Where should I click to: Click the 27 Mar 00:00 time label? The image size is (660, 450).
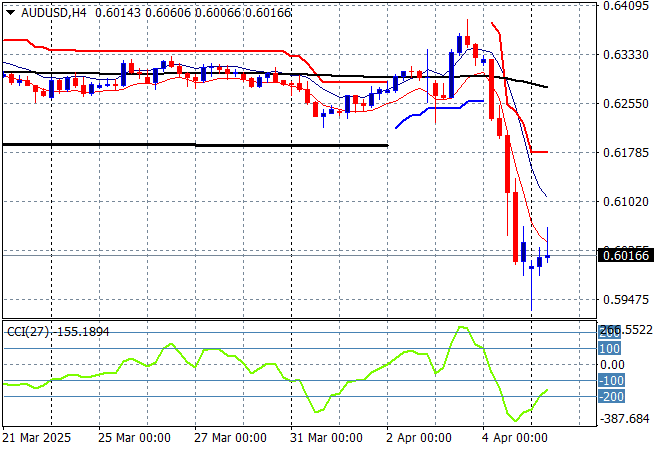click(230, 438)
